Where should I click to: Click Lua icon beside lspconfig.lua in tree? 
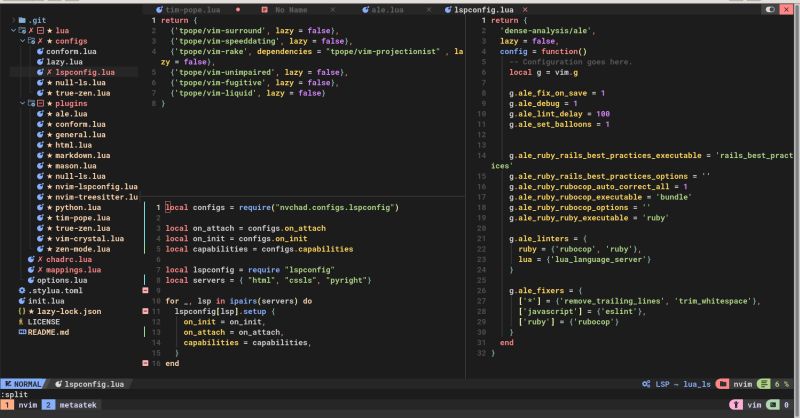tap(40, 72)
